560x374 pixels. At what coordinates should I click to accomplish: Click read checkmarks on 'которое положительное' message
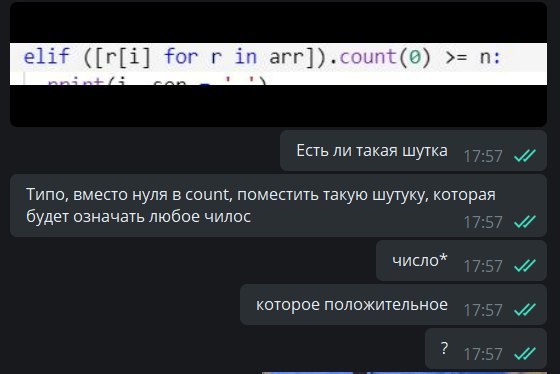[x=525, y=310]
